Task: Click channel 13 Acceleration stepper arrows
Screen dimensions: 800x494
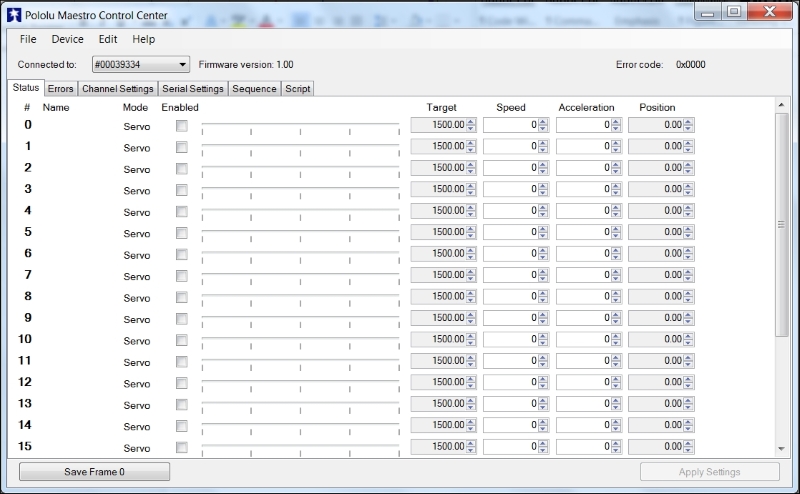Action: click(x=616, y=404)
